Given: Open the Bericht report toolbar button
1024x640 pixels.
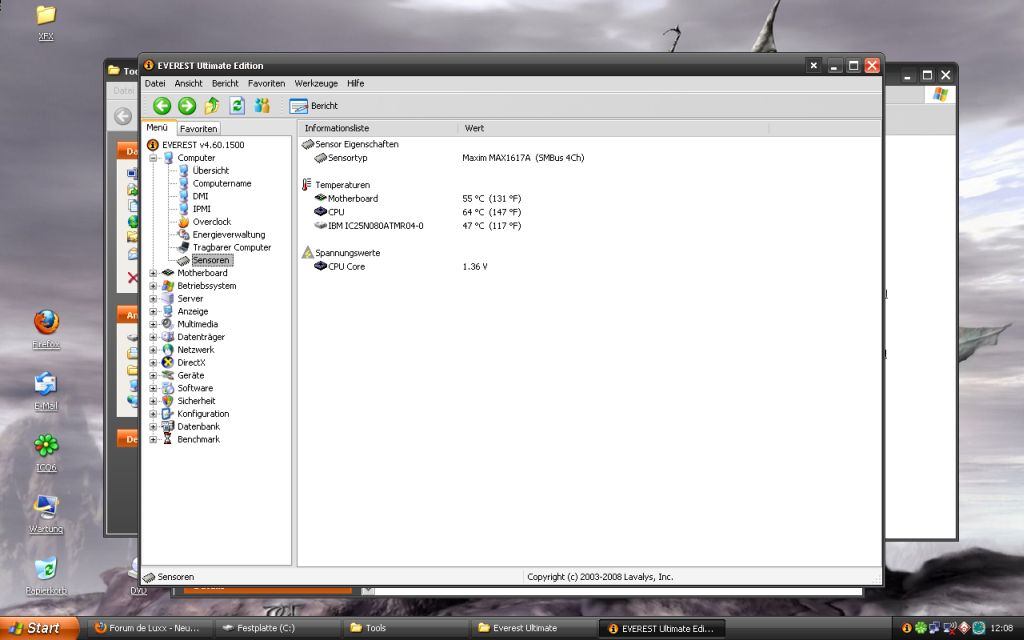Looking at the screenshot, I should click(313, 106).
